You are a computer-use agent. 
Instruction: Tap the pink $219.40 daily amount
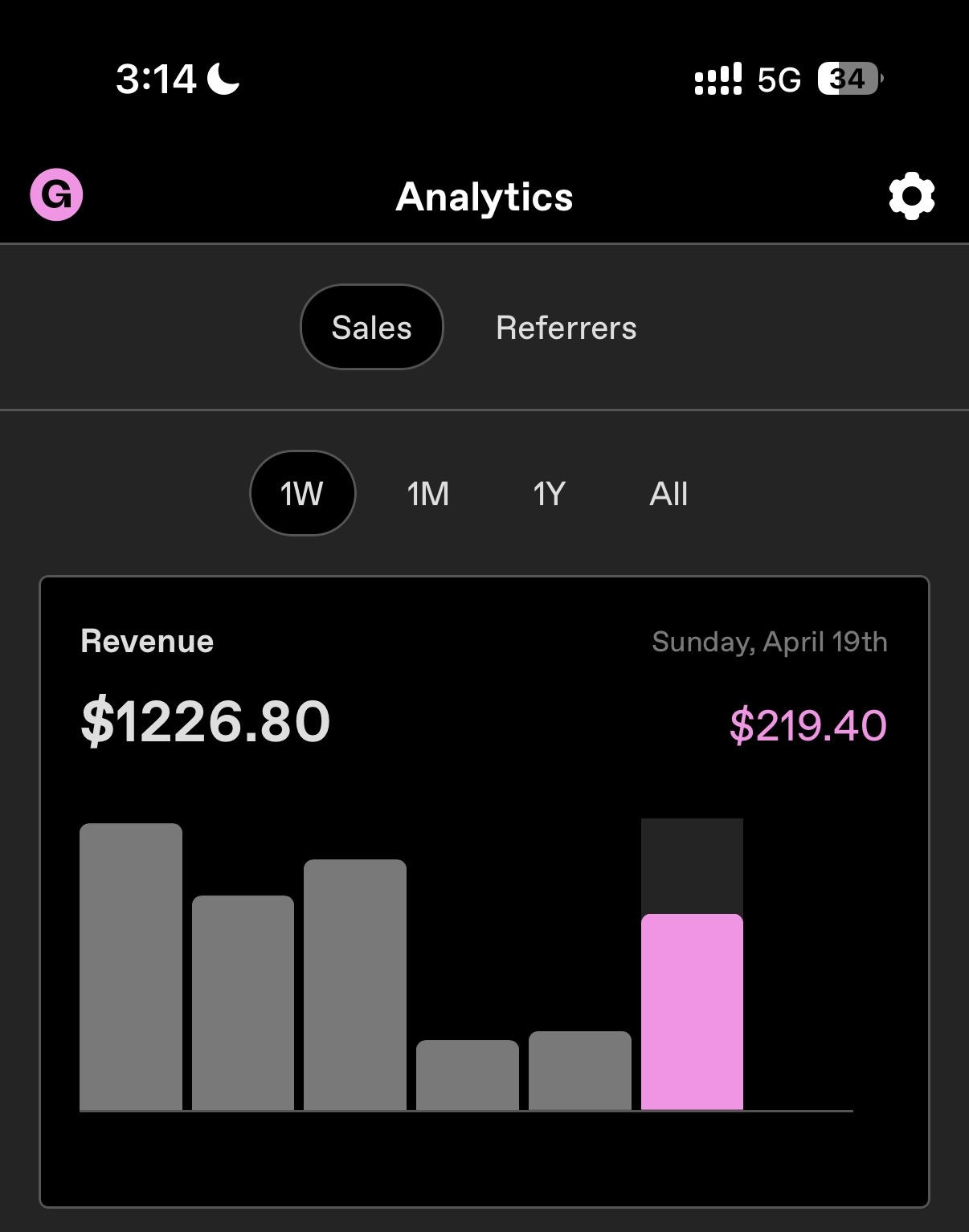(807, 725)
